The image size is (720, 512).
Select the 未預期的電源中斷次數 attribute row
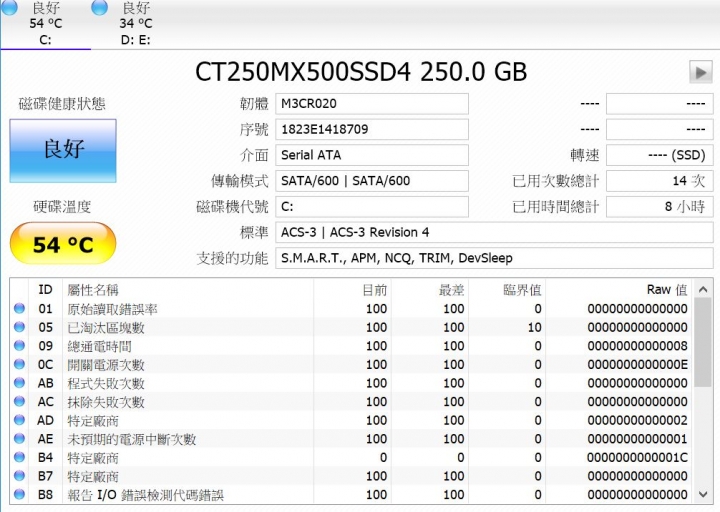(x=352, y=439)
